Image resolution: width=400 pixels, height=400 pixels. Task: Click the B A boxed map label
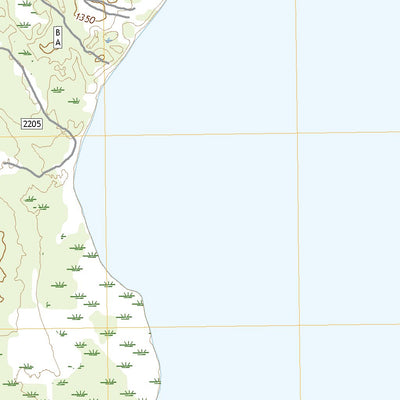point(58,37)
